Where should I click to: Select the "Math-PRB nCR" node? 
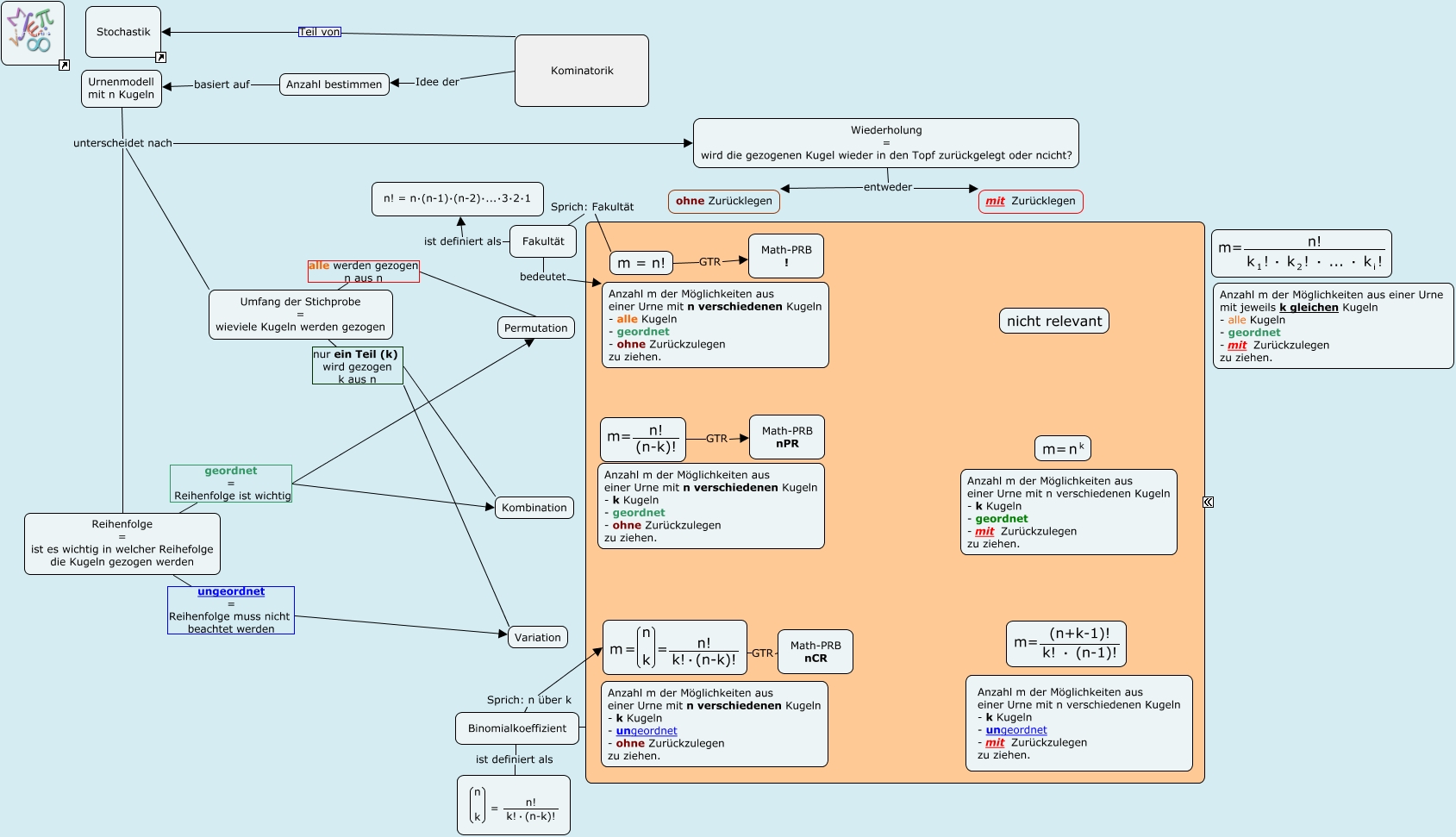815,652
